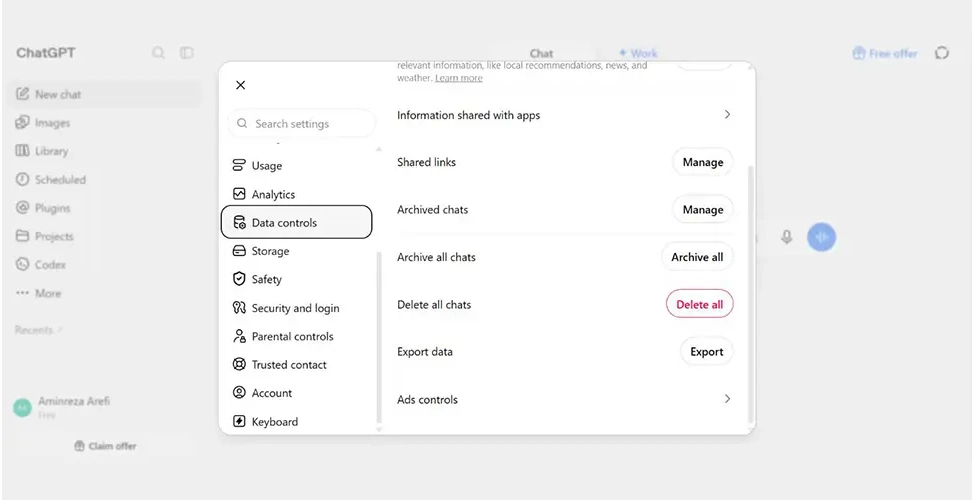This screenshot has width=975, height=500.
Task: Click the Account profile icon
Action: pos(239,392)
